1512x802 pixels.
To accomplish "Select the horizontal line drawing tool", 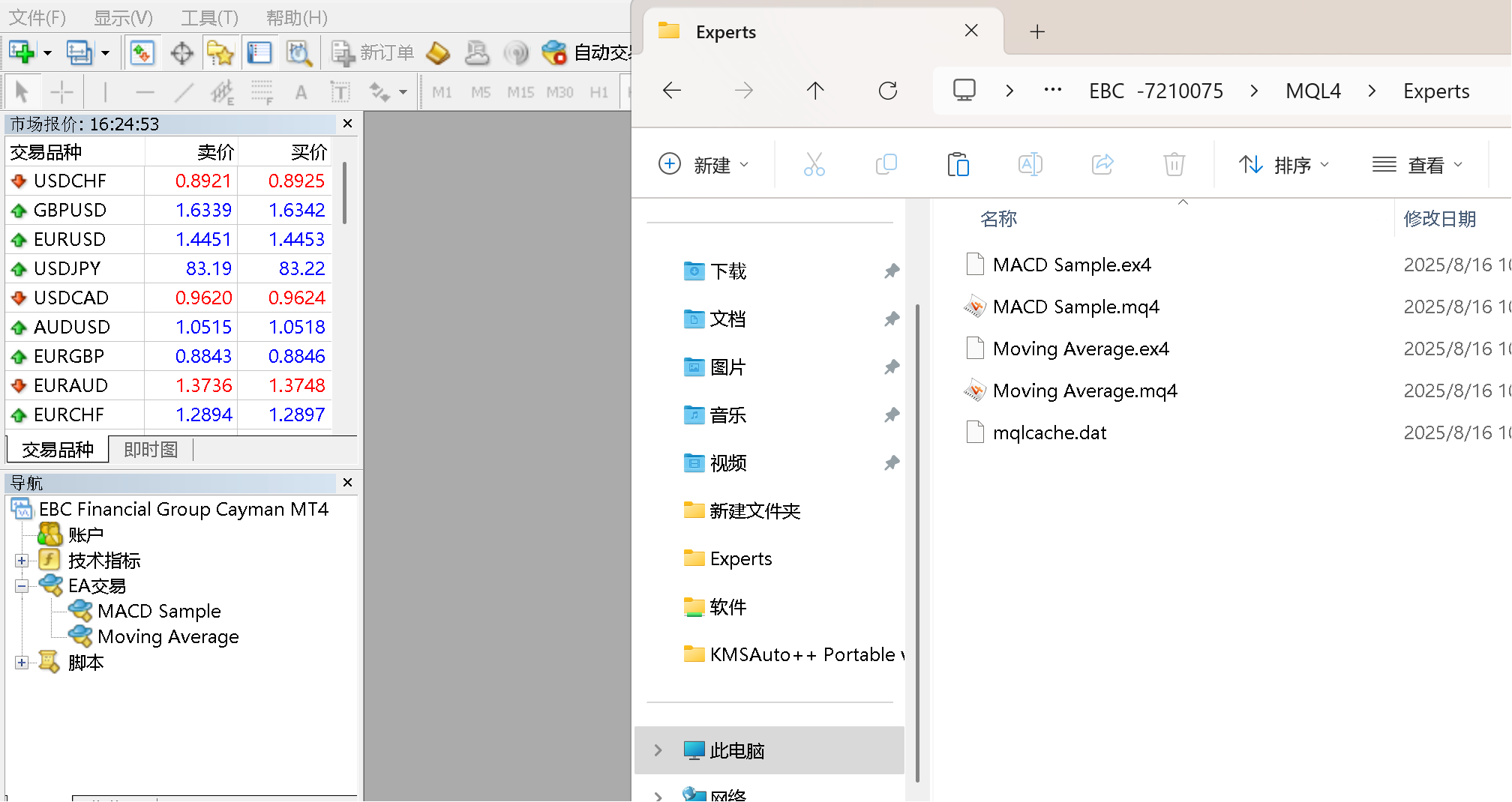I will tap(145, 92).
